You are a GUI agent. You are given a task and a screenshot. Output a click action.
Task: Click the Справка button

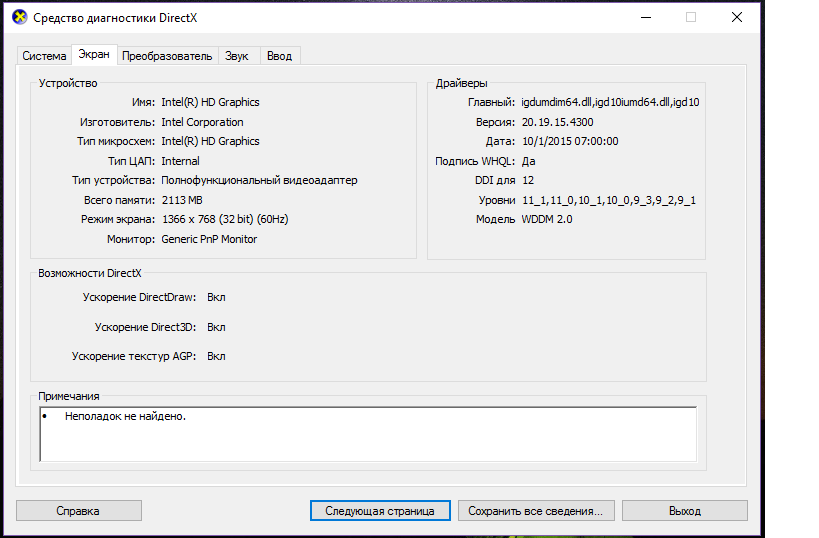click(78, 511)
